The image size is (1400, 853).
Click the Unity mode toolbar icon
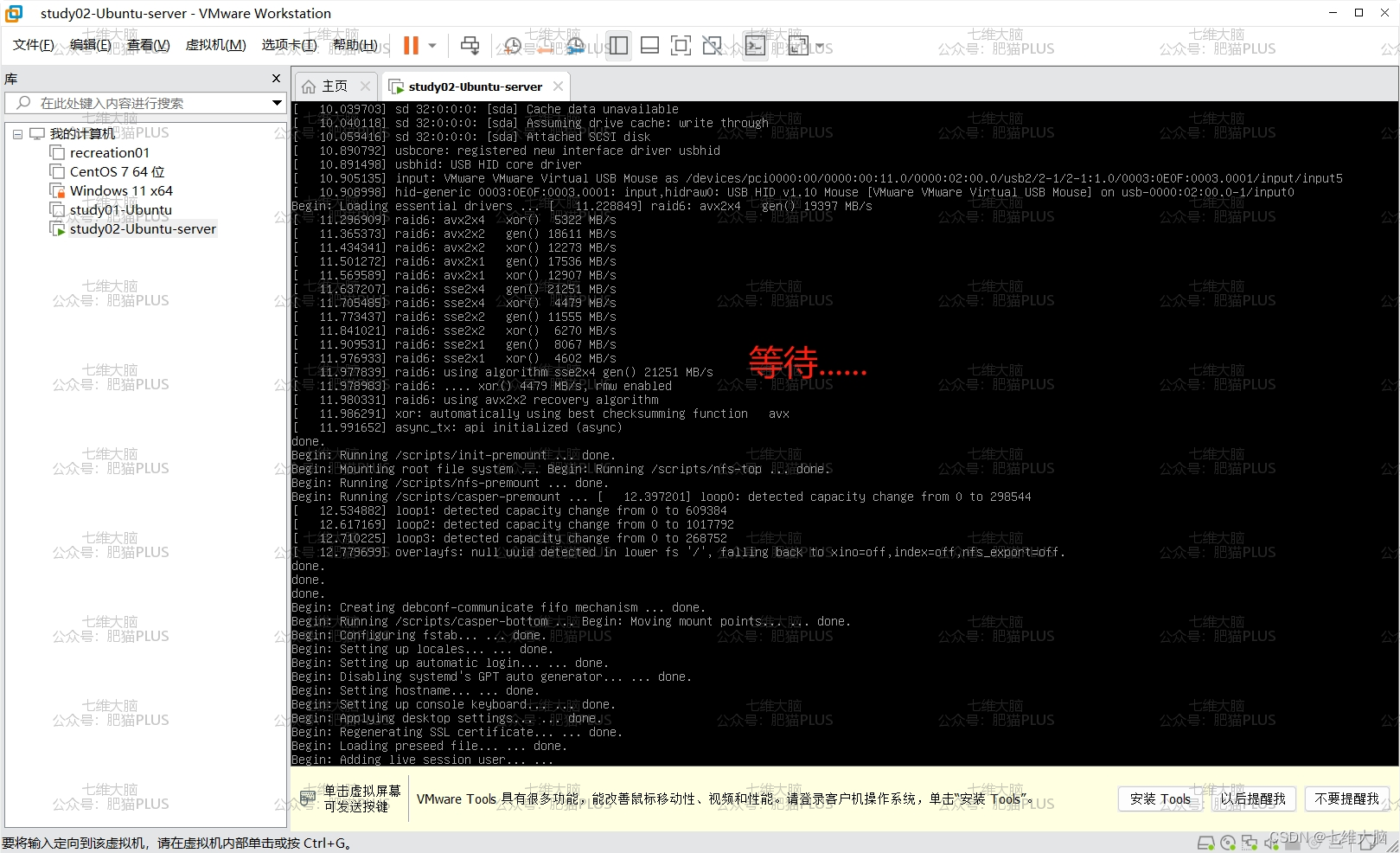[713, 46]
